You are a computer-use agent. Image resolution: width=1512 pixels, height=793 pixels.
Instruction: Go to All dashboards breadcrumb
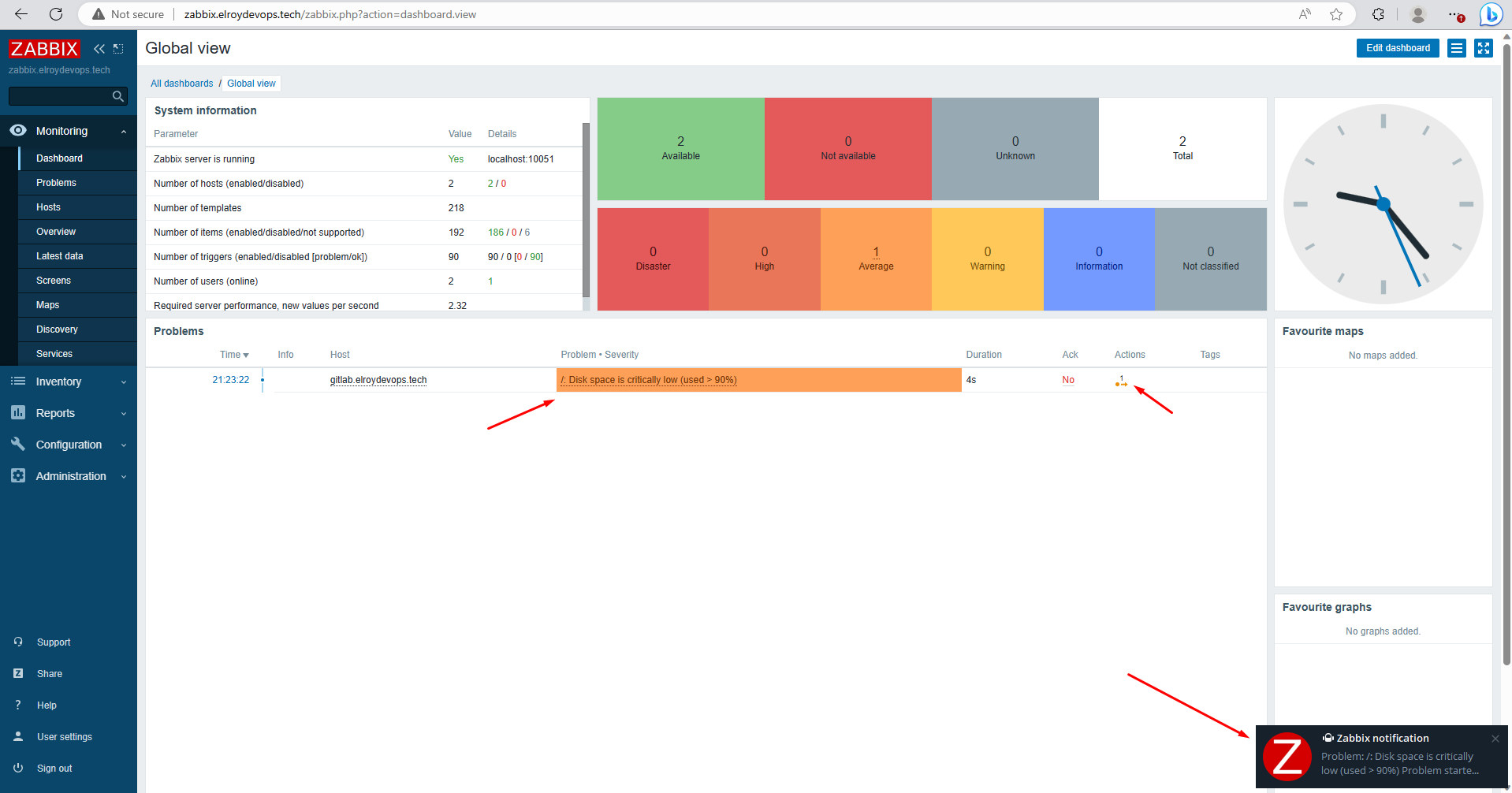coord(182,84)
